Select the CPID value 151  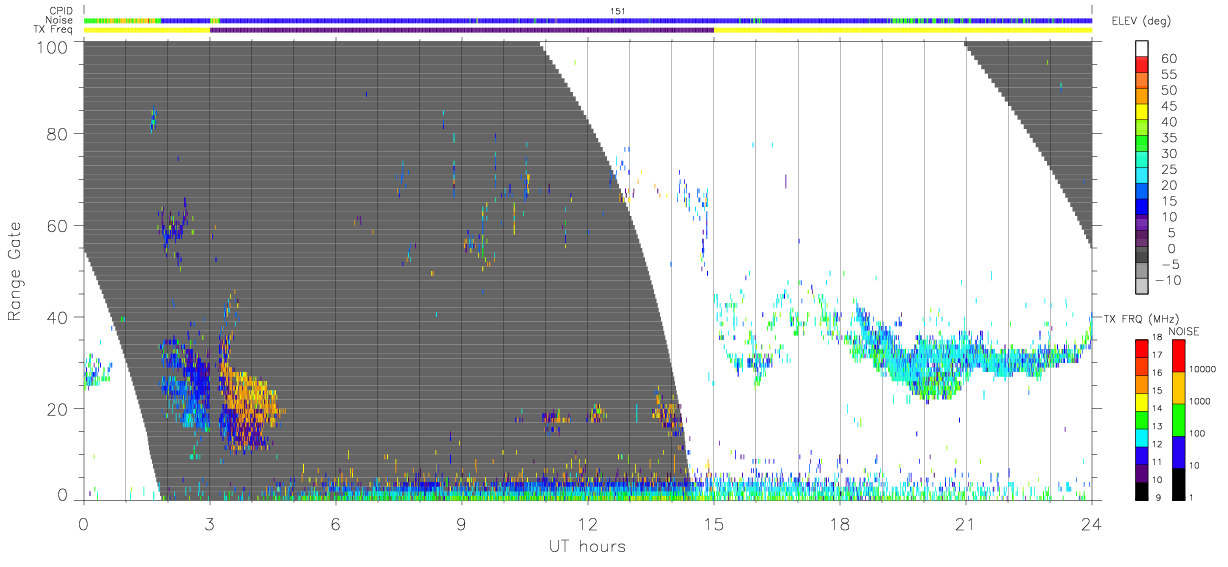point(617,11)
